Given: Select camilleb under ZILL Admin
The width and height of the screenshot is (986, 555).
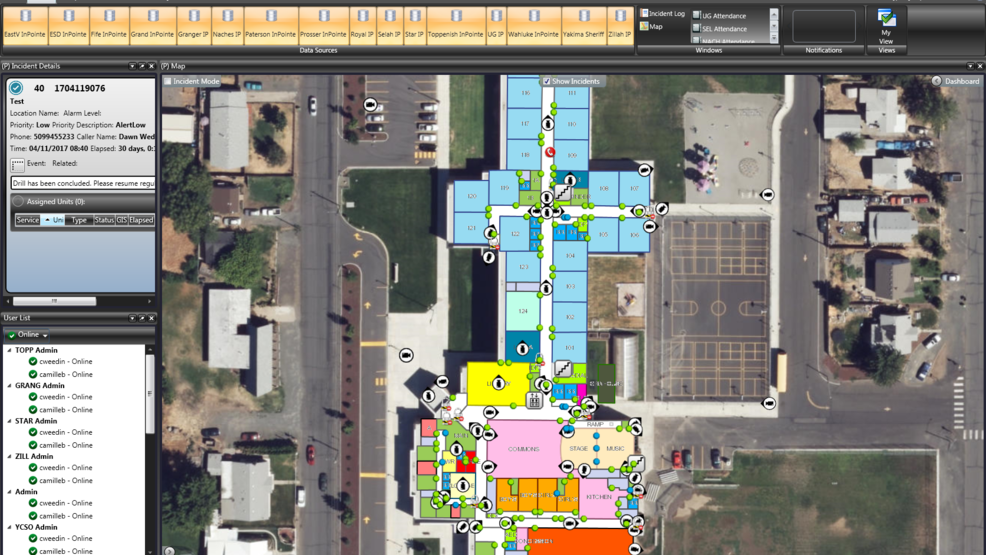Looking at the screenshot, I should (x=60, y=480).
